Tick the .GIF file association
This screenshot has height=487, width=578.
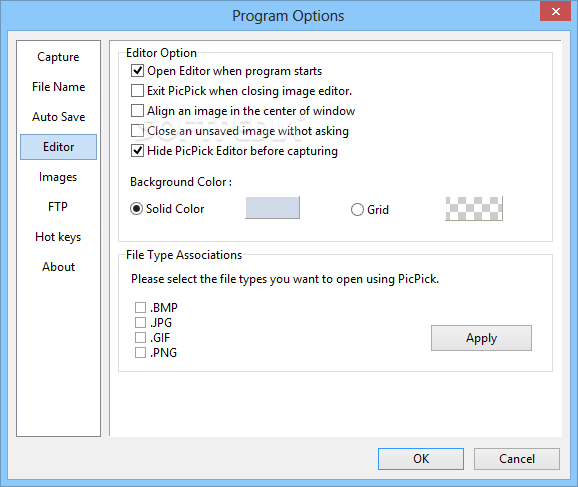point(140,337)
